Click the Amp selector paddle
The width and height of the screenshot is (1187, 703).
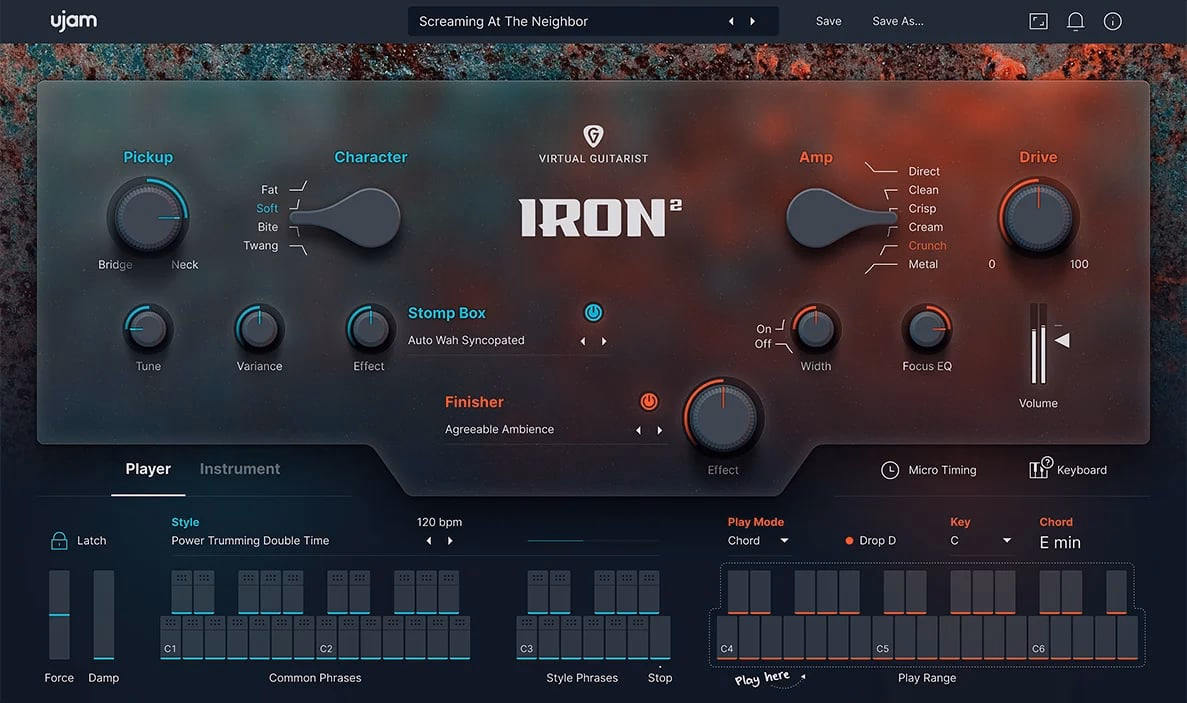coord(840,218)
